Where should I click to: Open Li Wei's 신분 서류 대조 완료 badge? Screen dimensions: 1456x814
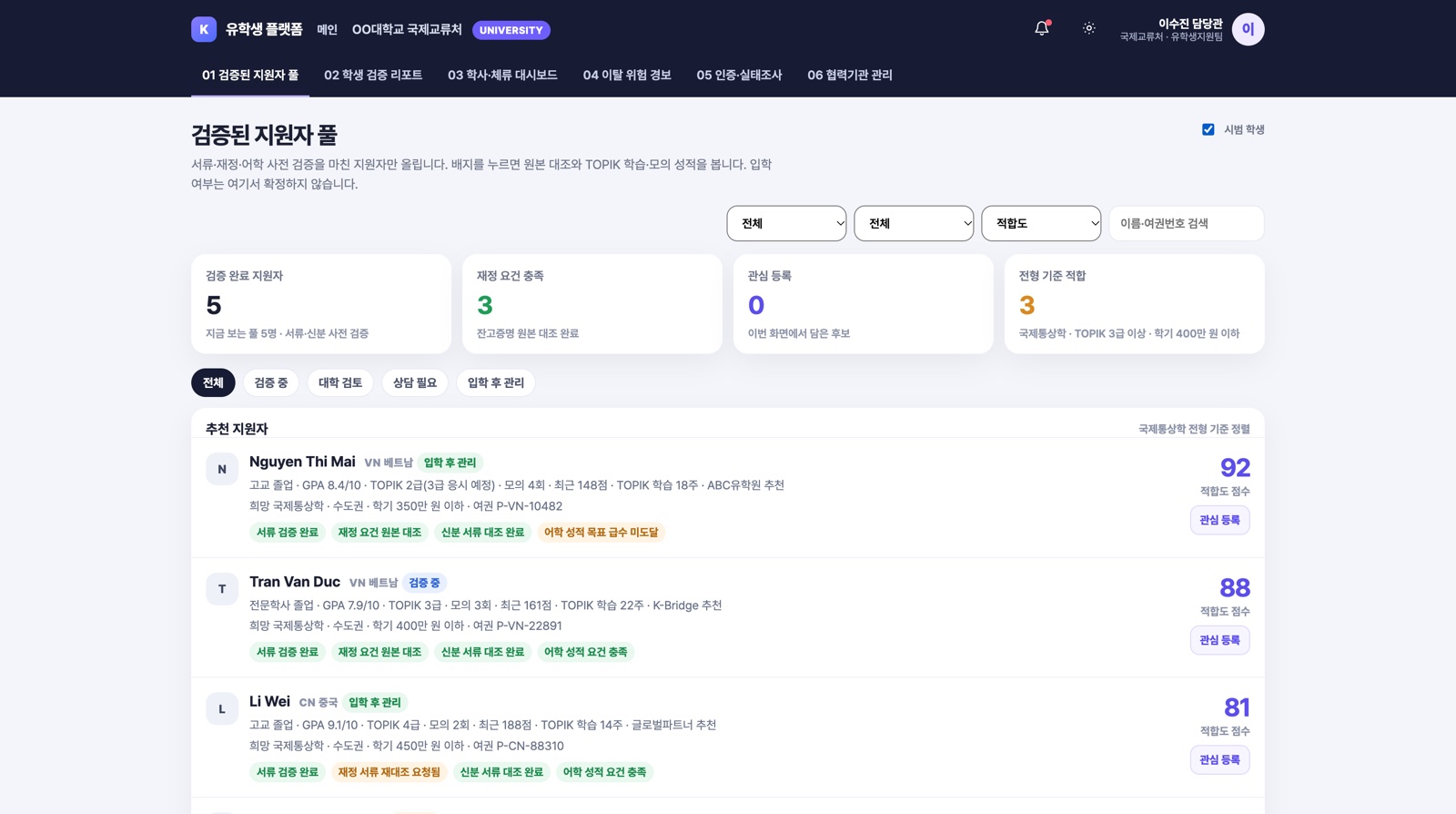tap(501, 772)
